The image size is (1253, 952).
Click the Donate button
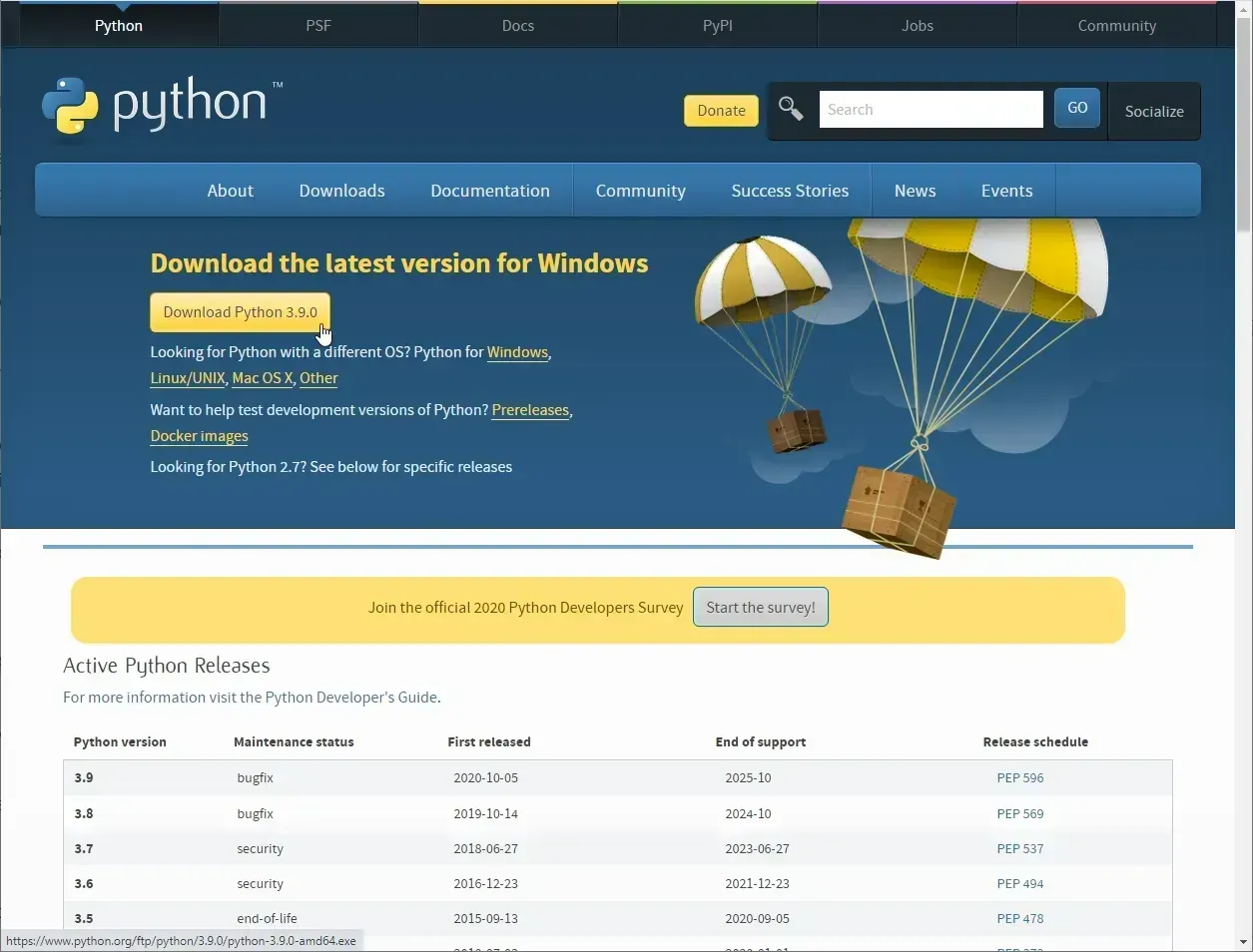pos(721,111)
